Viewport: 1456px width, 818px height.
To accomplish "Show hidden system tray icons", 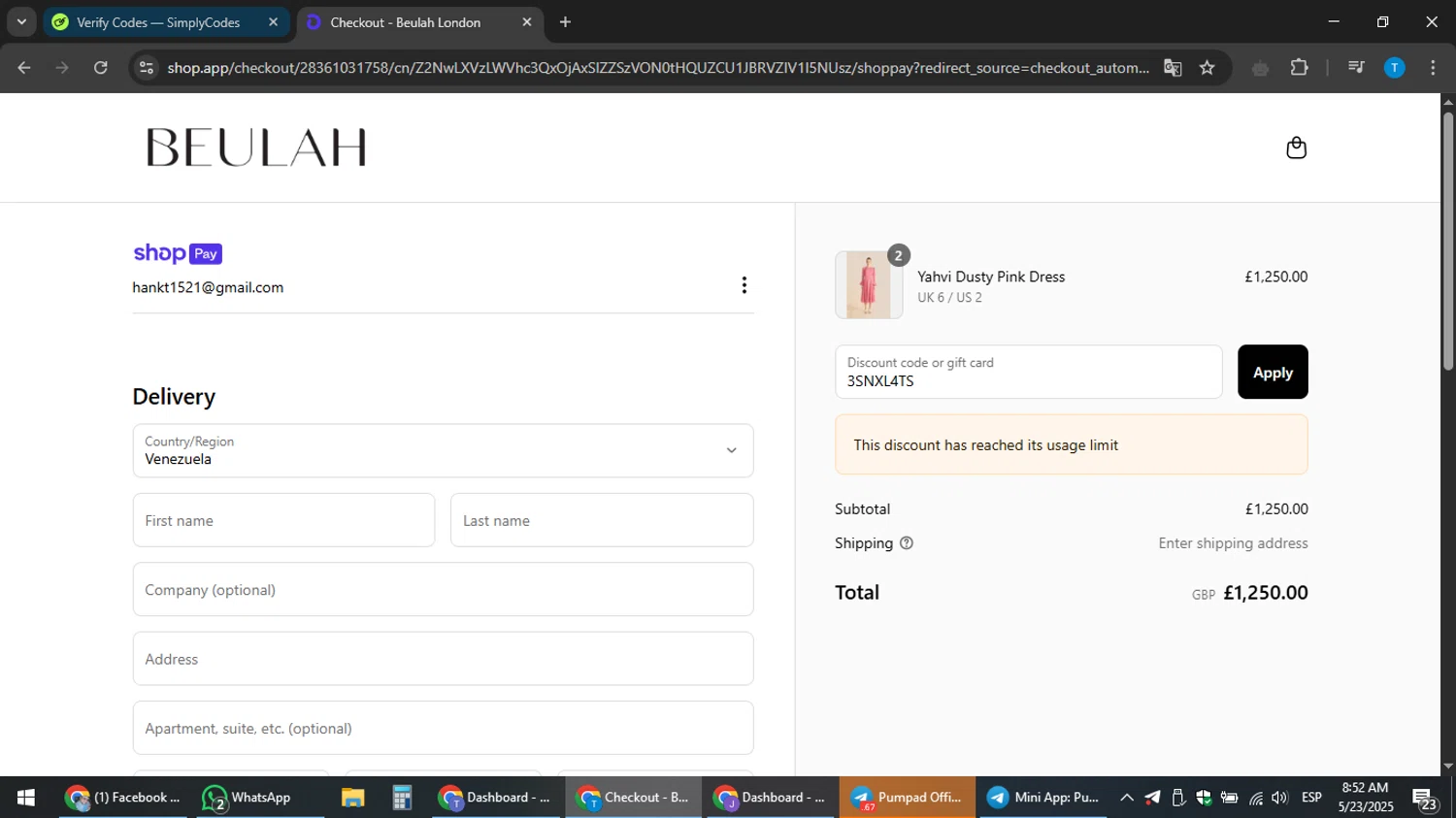I will click(x=1127, y=798).
